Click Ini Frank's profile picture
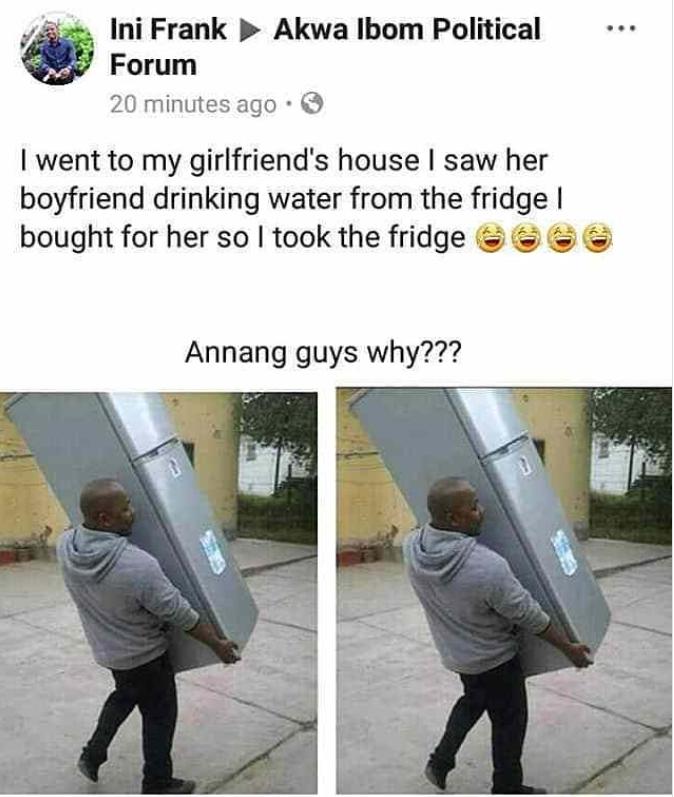The image size is (674, 797). click(x=57, y=48)
